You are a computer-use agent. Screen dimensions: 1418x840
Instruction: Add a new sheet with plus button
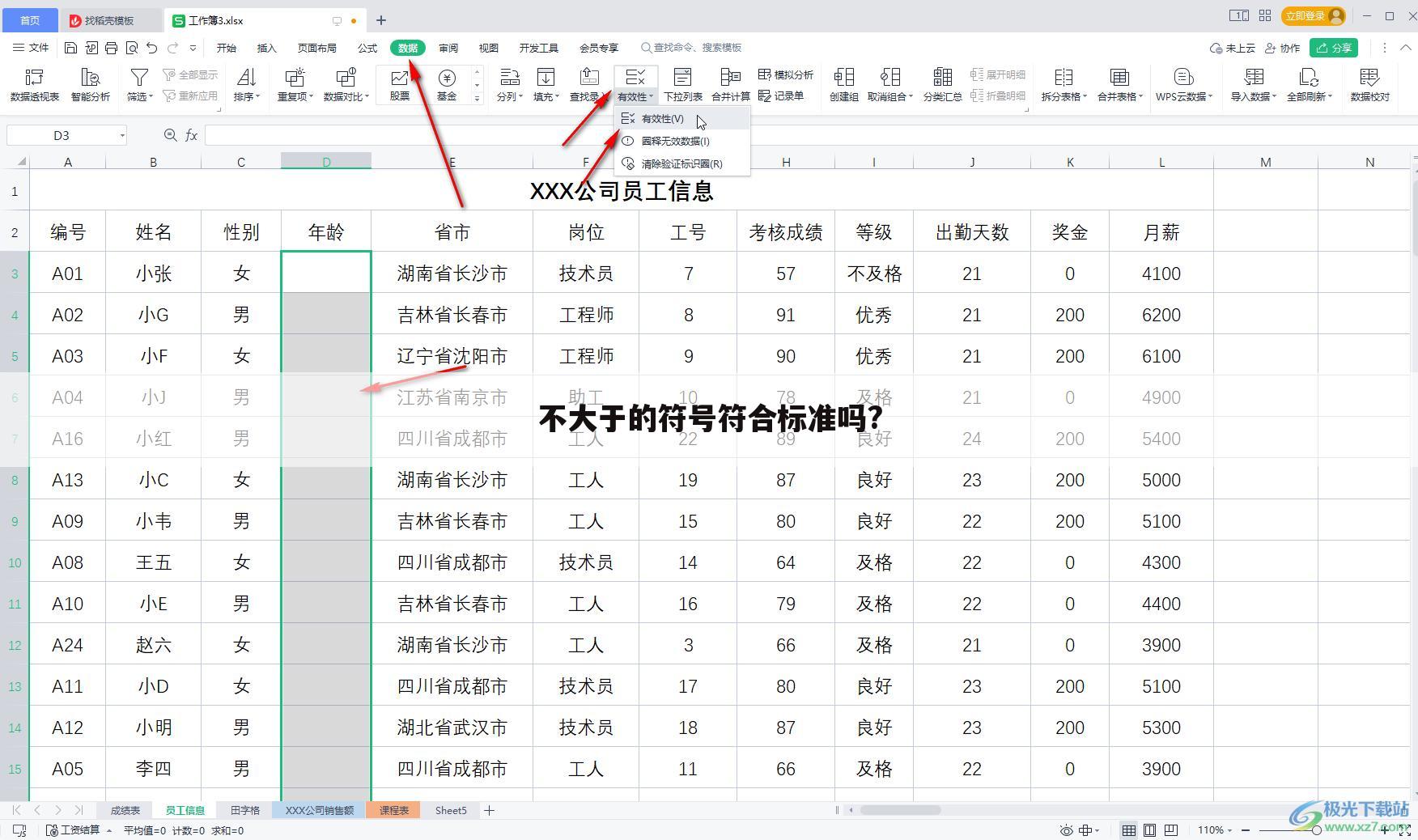click(x=489, y=810)
